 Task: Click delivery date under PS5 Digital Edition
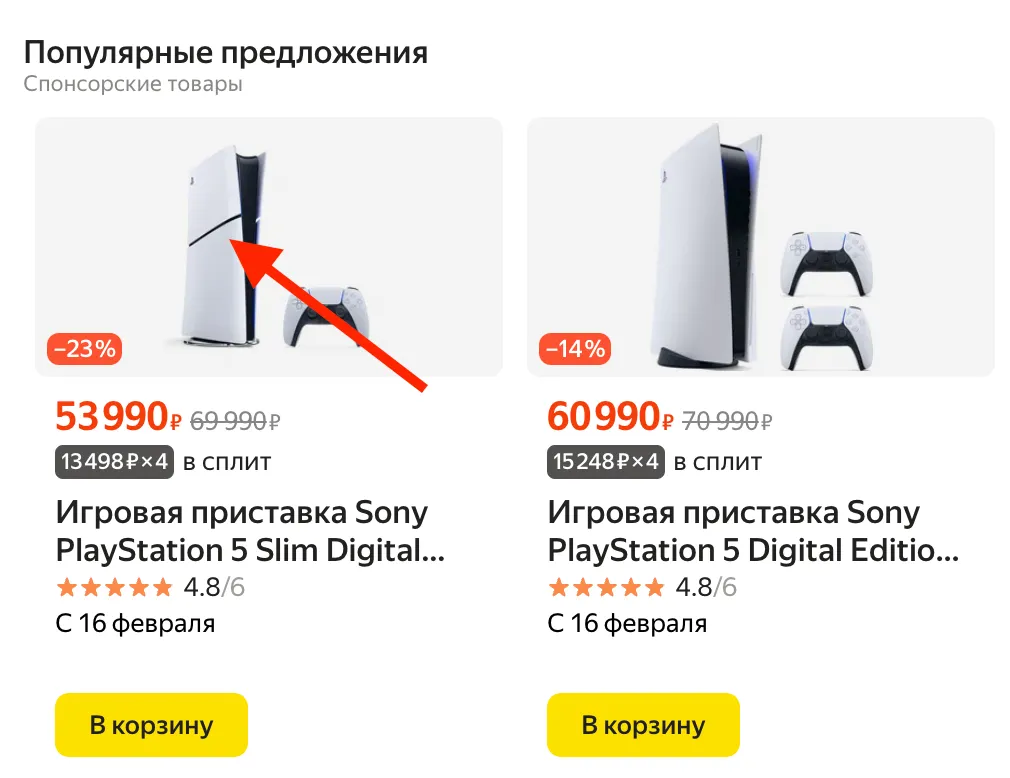pos(627,623)
